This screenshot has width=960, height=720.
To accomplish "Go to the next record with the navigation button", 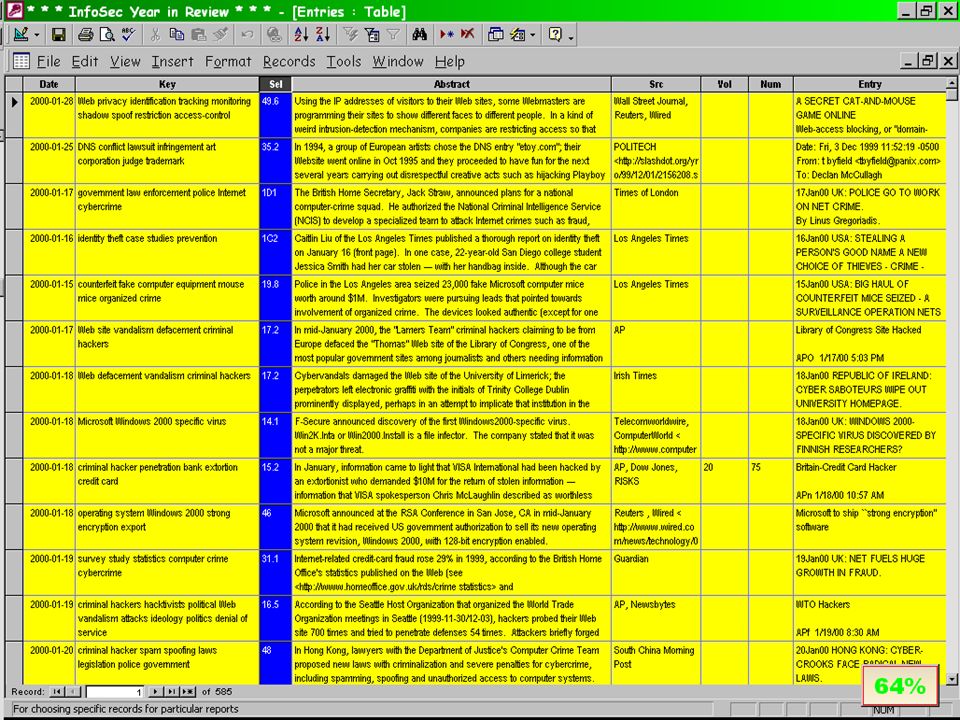I will (x=156, y=692).
